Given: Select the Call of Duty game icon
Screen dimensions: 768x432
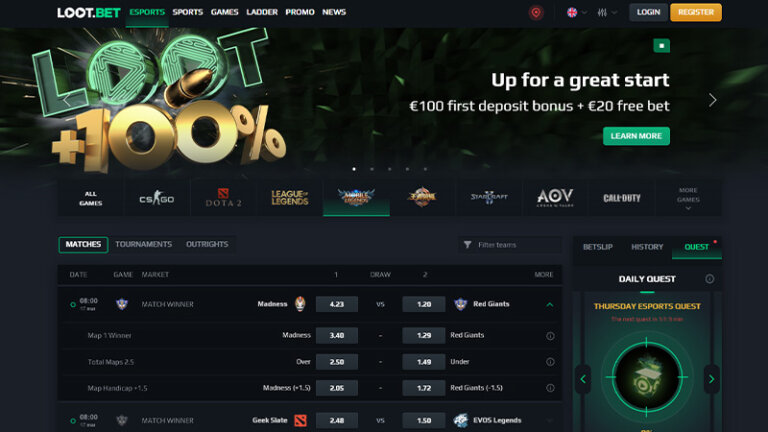Looking at the screenshot, I should tap(622, 198).
